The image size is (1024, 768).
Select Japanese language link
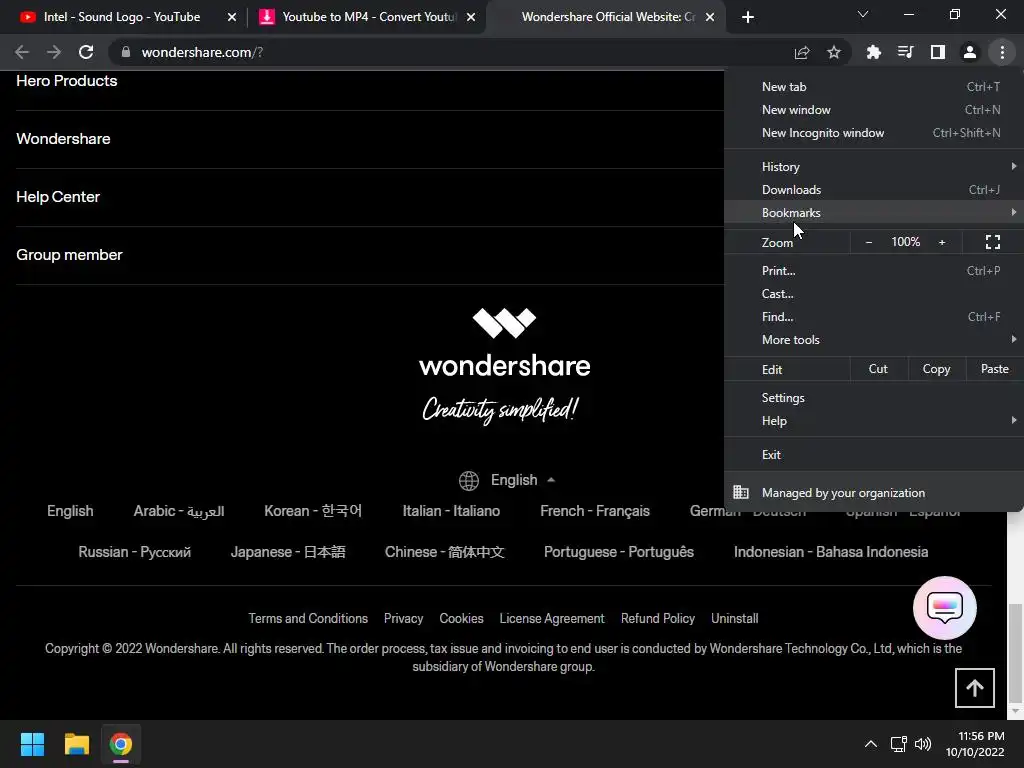288,552
